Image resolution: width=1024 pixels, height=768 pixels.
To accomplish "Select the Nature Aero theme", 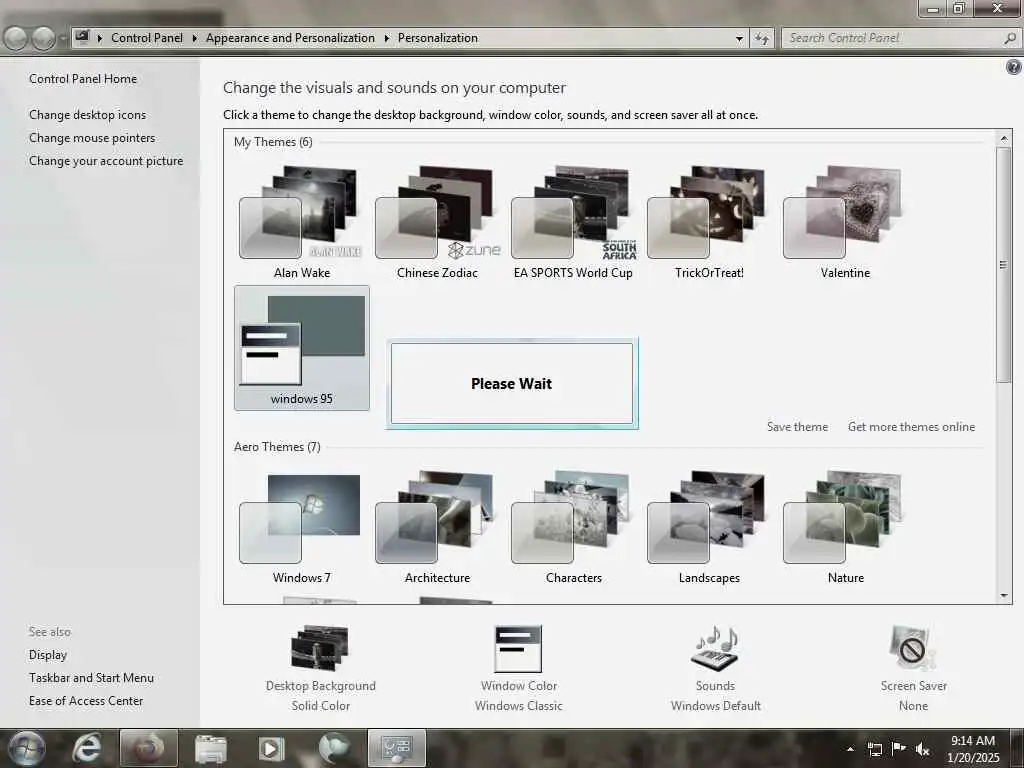I will click(x=845, y=526).
